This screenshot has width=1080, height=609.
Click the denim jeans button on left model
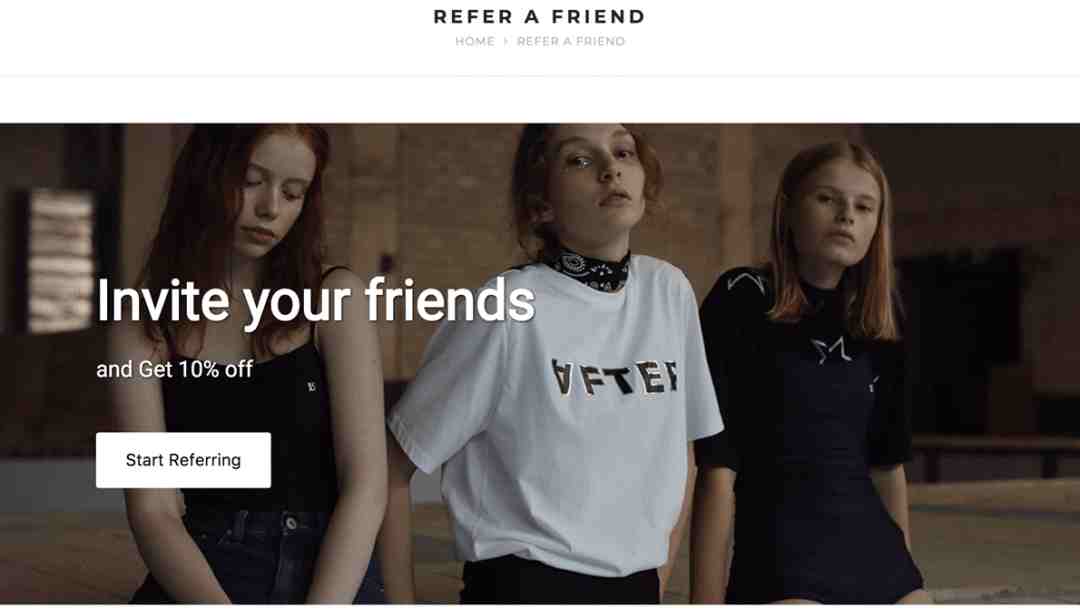point(292,524)
